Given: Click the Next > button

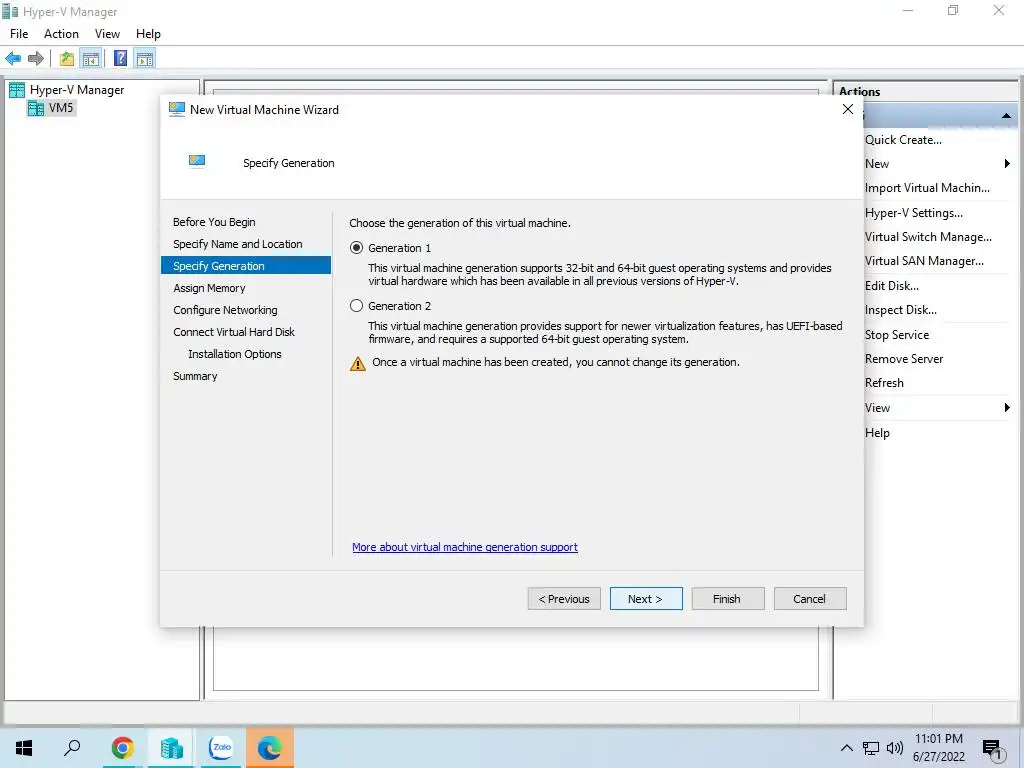Looking at the screenshot, I should (646, 599).
